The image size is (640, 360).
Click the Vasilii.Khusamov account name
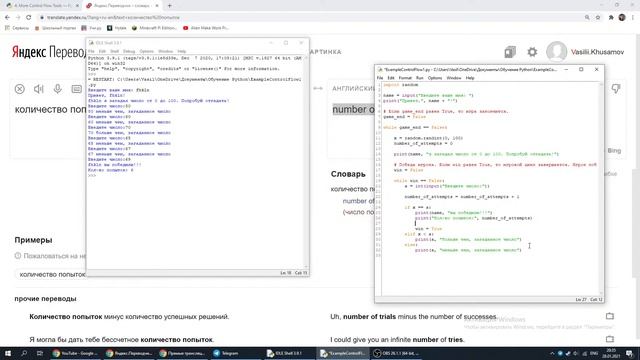point(598,52)
